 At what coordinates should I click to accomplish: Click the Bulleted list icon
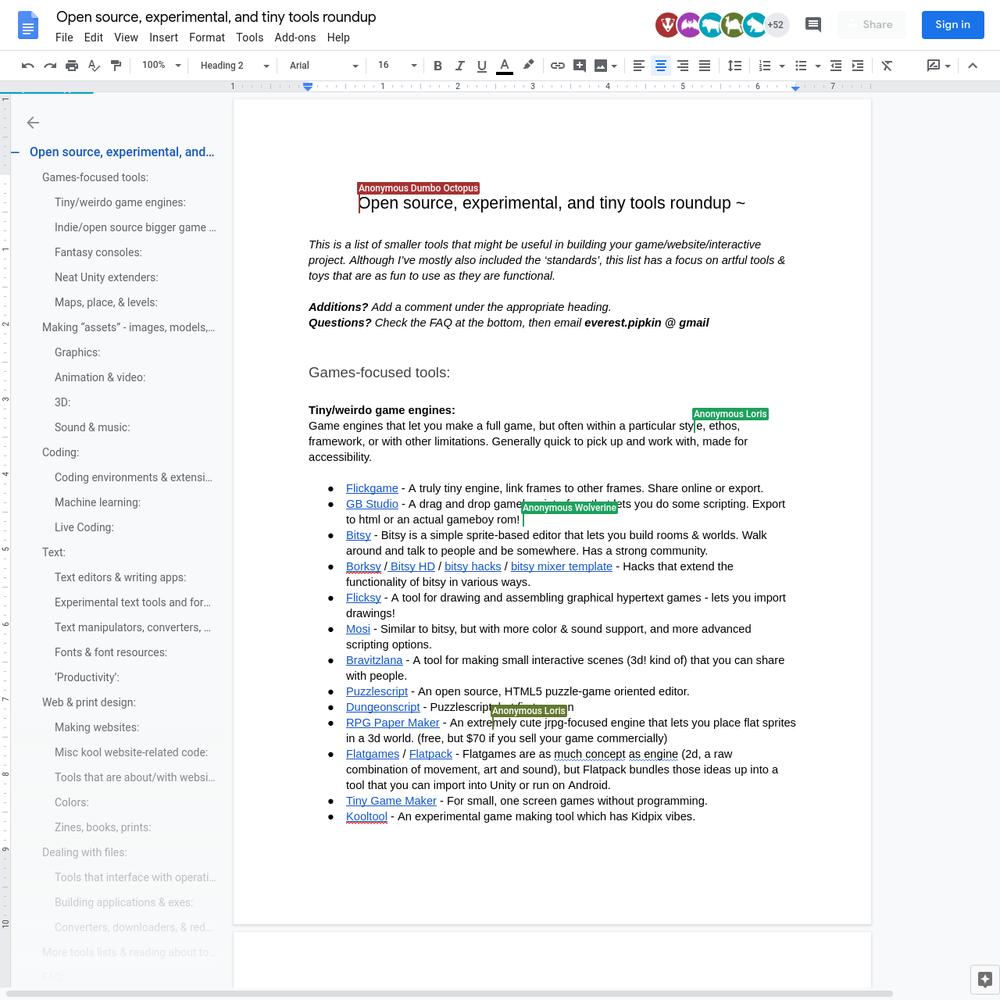pyautogui.click(x=801, y=66)
